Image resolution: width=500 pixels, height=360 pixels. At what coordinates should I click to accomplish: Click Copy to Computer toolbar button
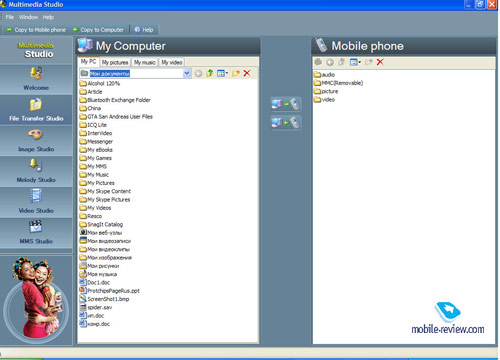99,30
